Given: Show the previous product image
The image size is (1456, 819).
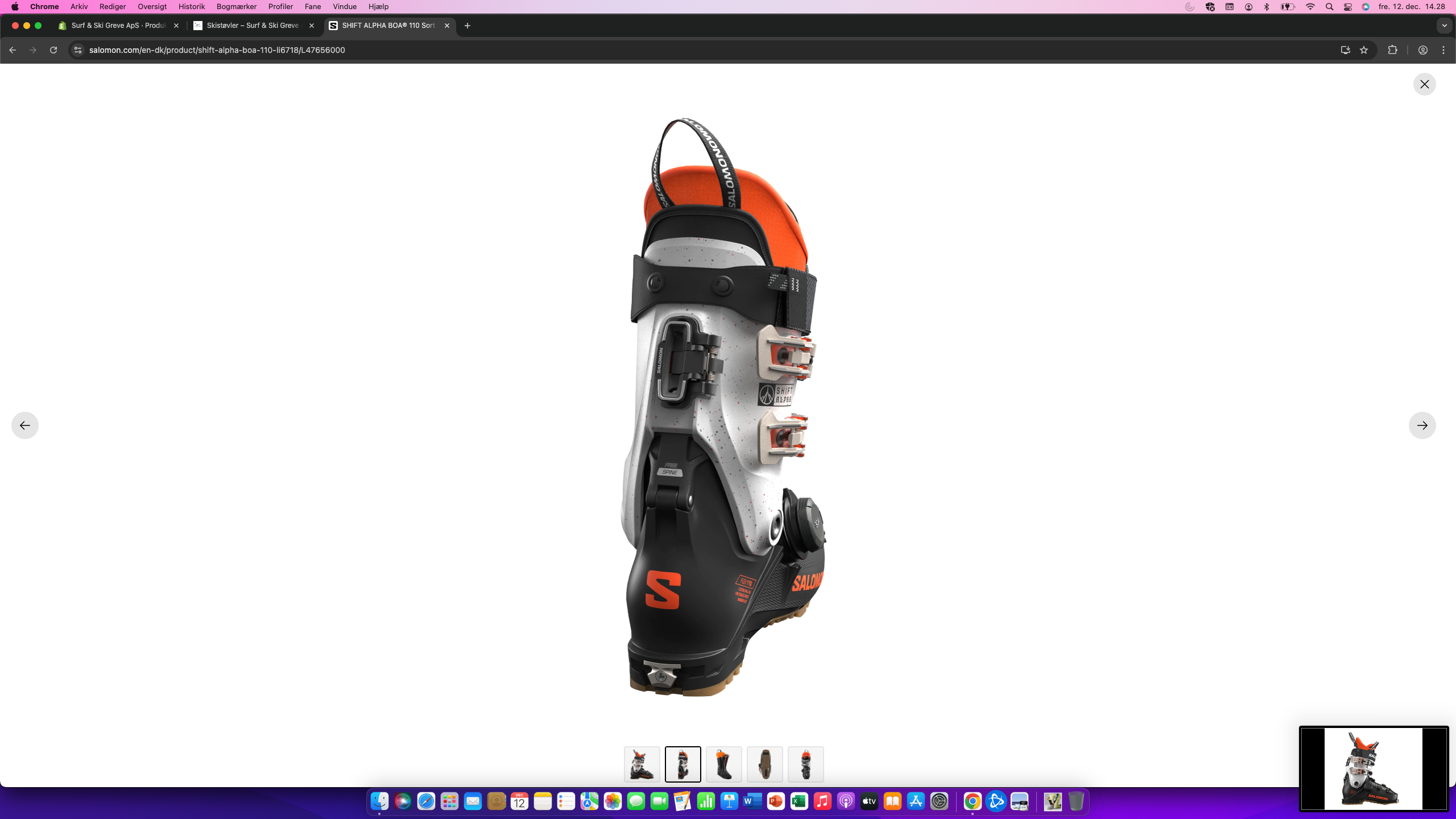Looking at the screenshot, I should coord(24,425).
